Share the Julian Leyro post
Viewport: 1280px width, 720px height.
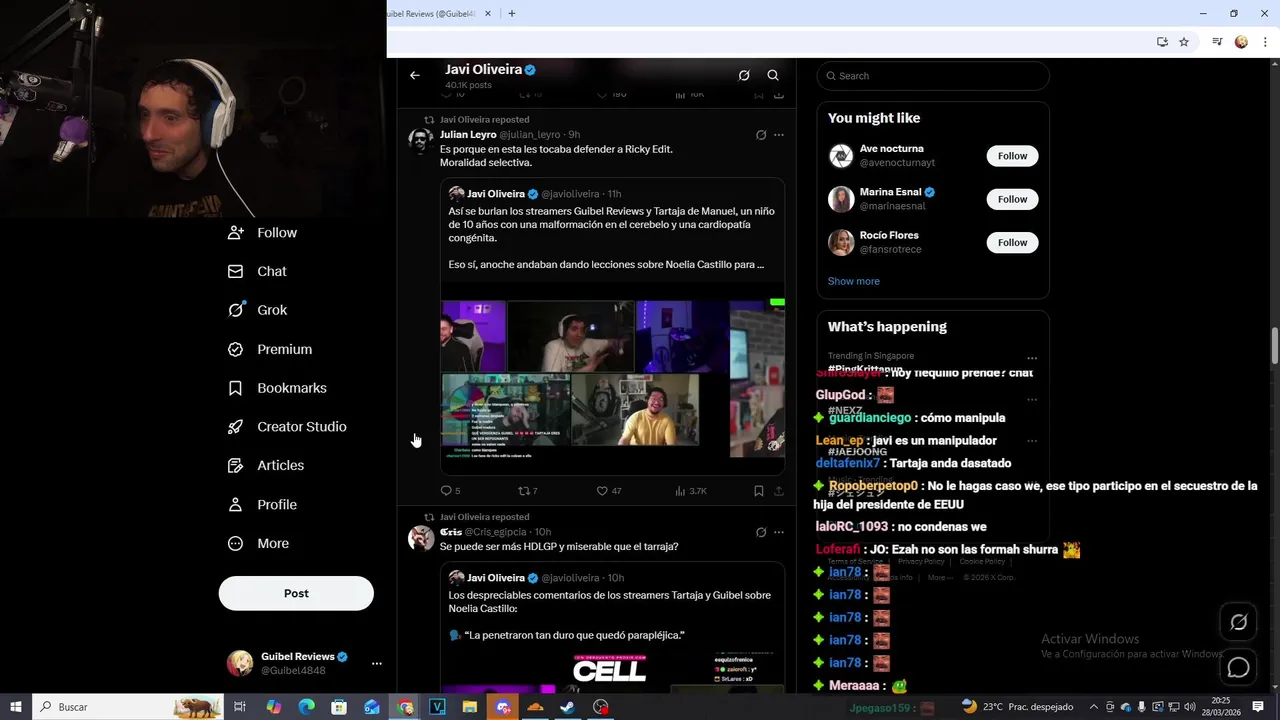pos(779,491)
